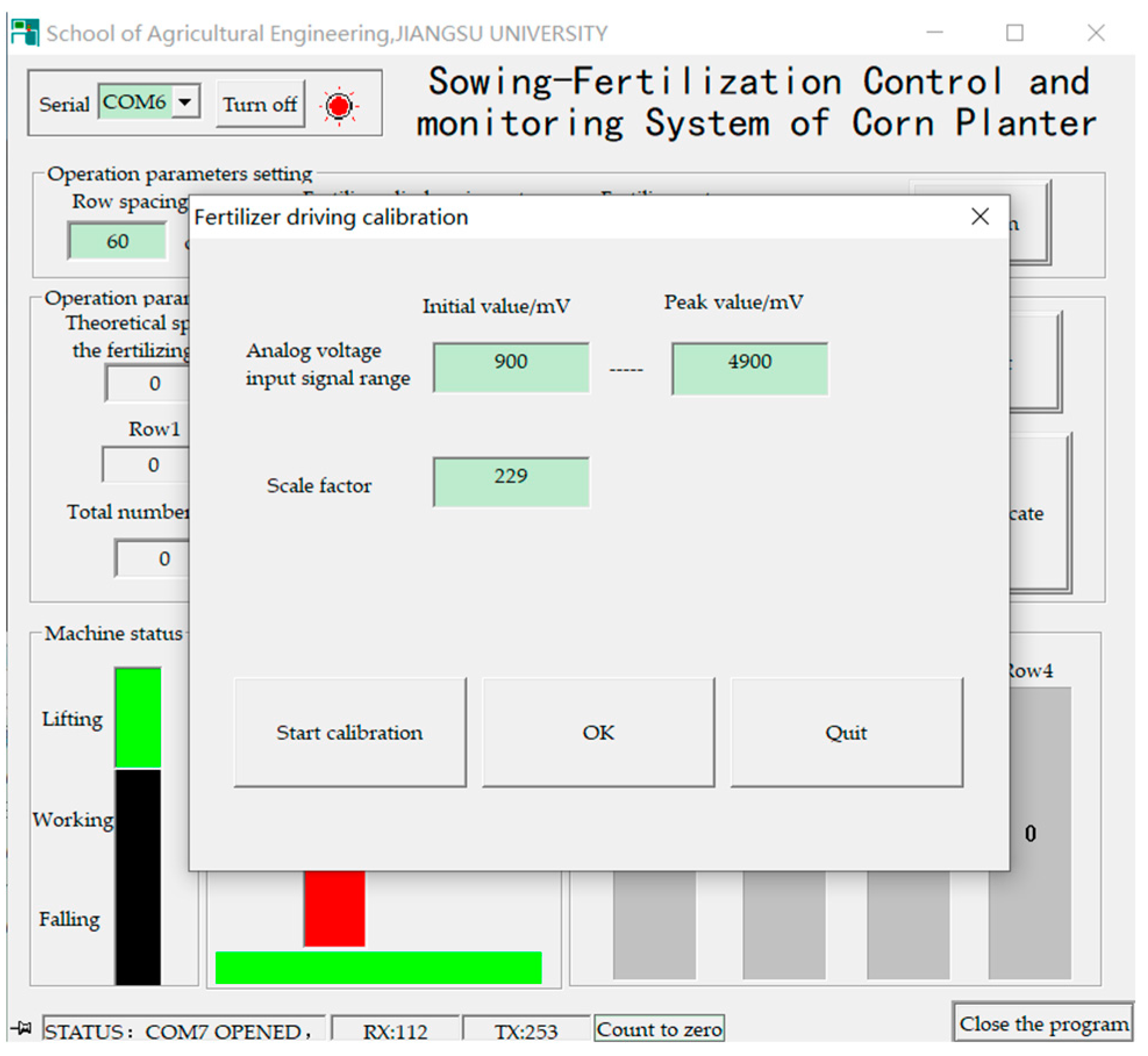Click the Peak value field showing 4900
The image size is (1148, 1056).
tap(749, 368)
